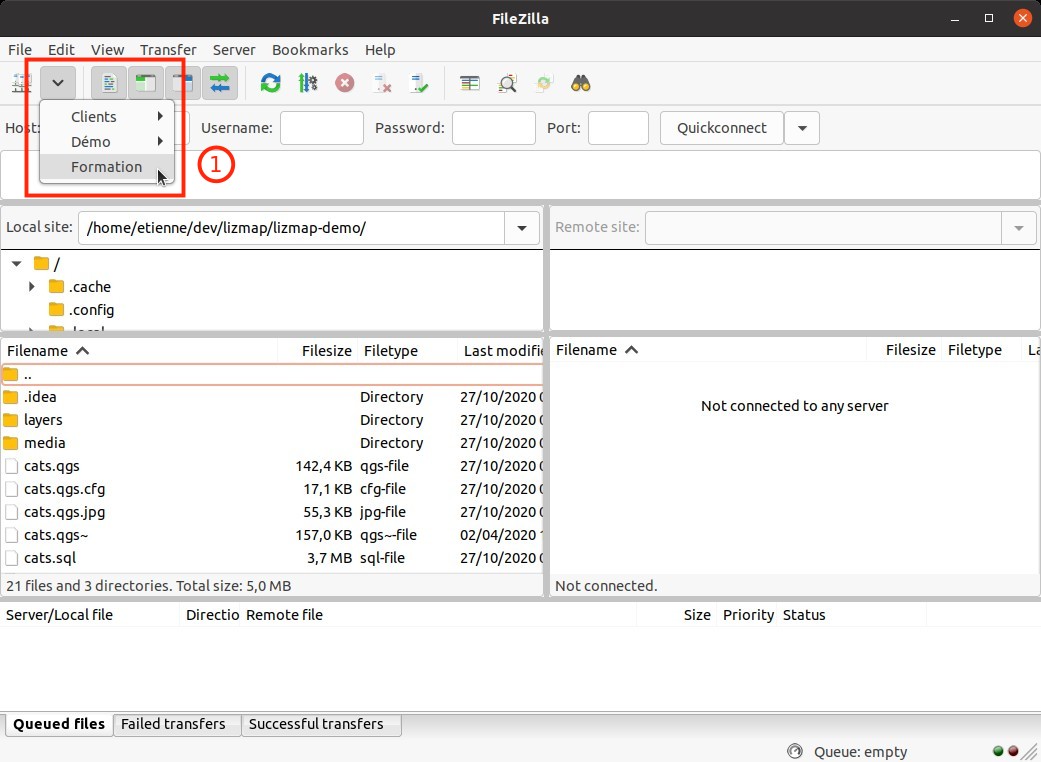Click the Status queue column header
1041x762 pixels.
click(852, 615)
